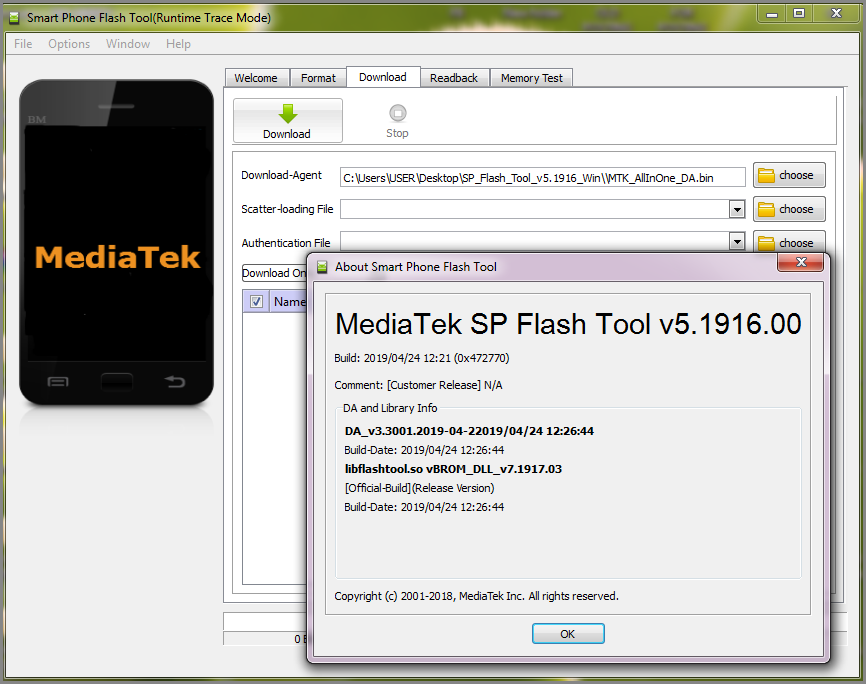This screenshot has width=866, height=684.
Task: Switch to the Format tab
Action: coord(318,78)
